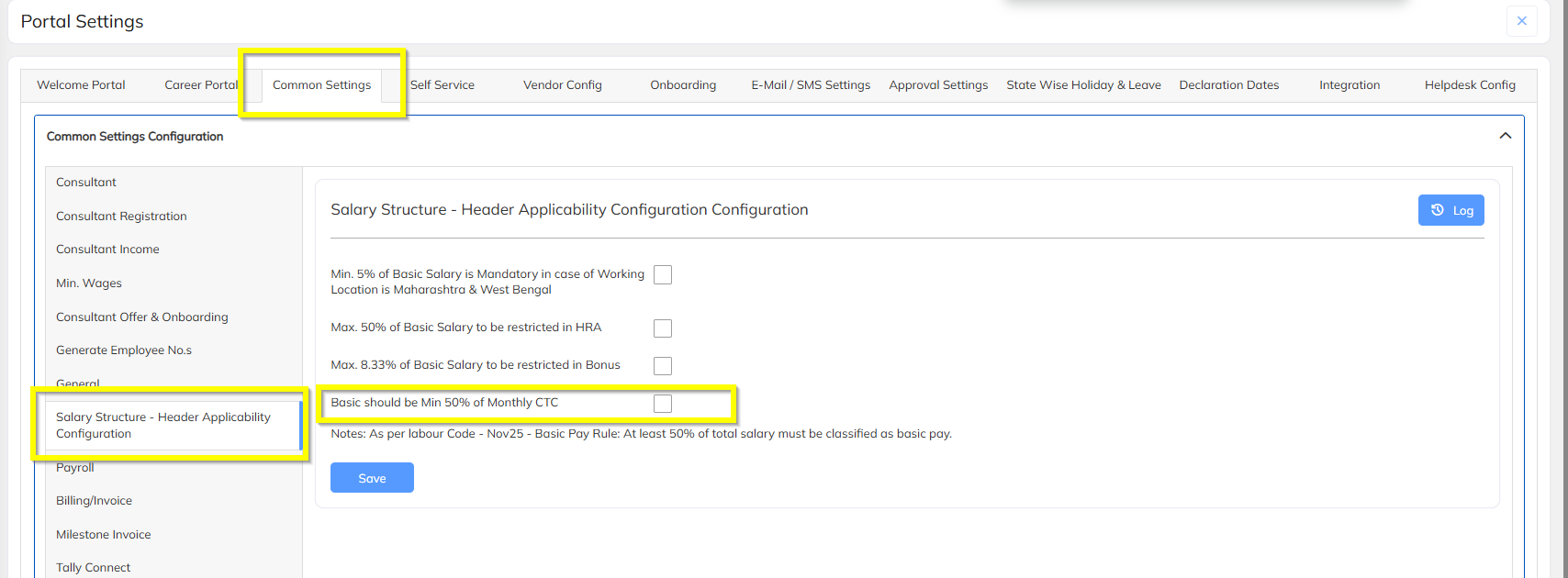Switch to the Welcome Portal tab
This screenshot has height=578, width=1568.
coord(81,85)
